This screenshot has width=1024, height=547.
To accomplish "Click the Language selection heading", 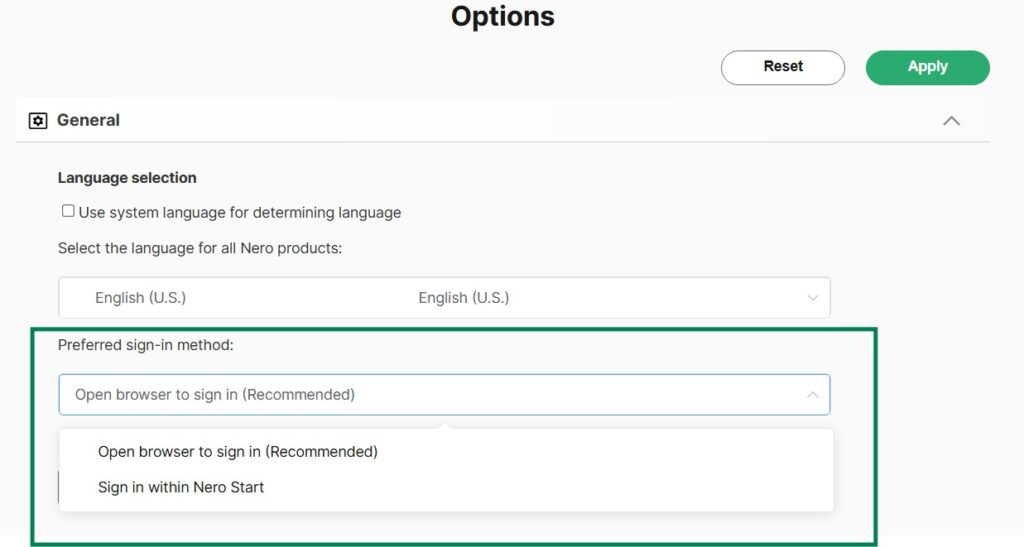I will [127, 178].
